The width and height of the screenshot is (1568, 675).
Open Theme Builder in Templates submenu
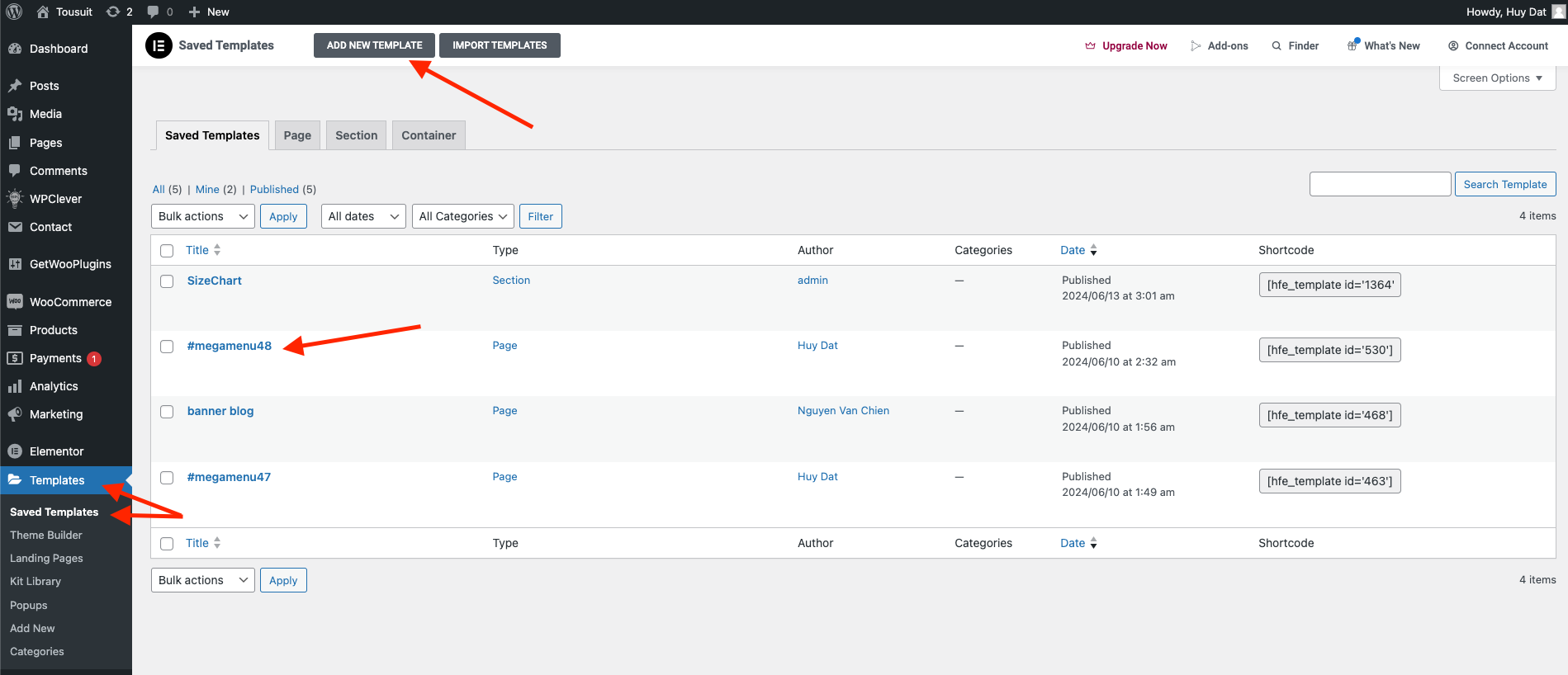46,535
